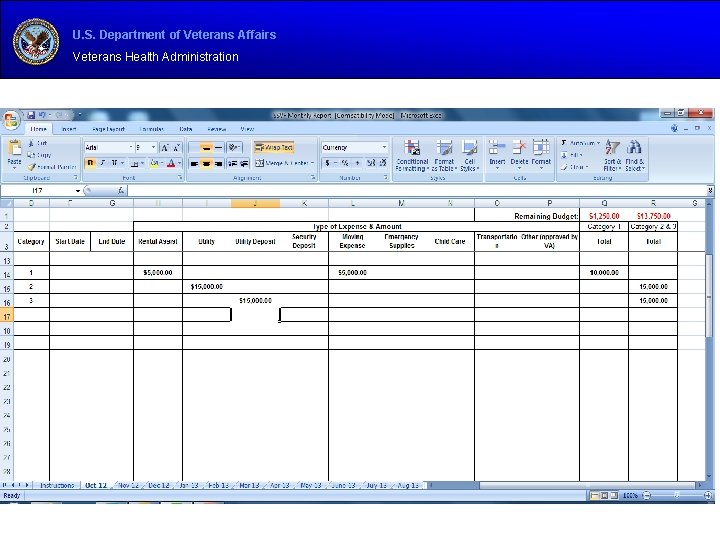The image size is (720, 540).
Task: Toggle Wrap Text on the cell
Action: pos(274,147)
